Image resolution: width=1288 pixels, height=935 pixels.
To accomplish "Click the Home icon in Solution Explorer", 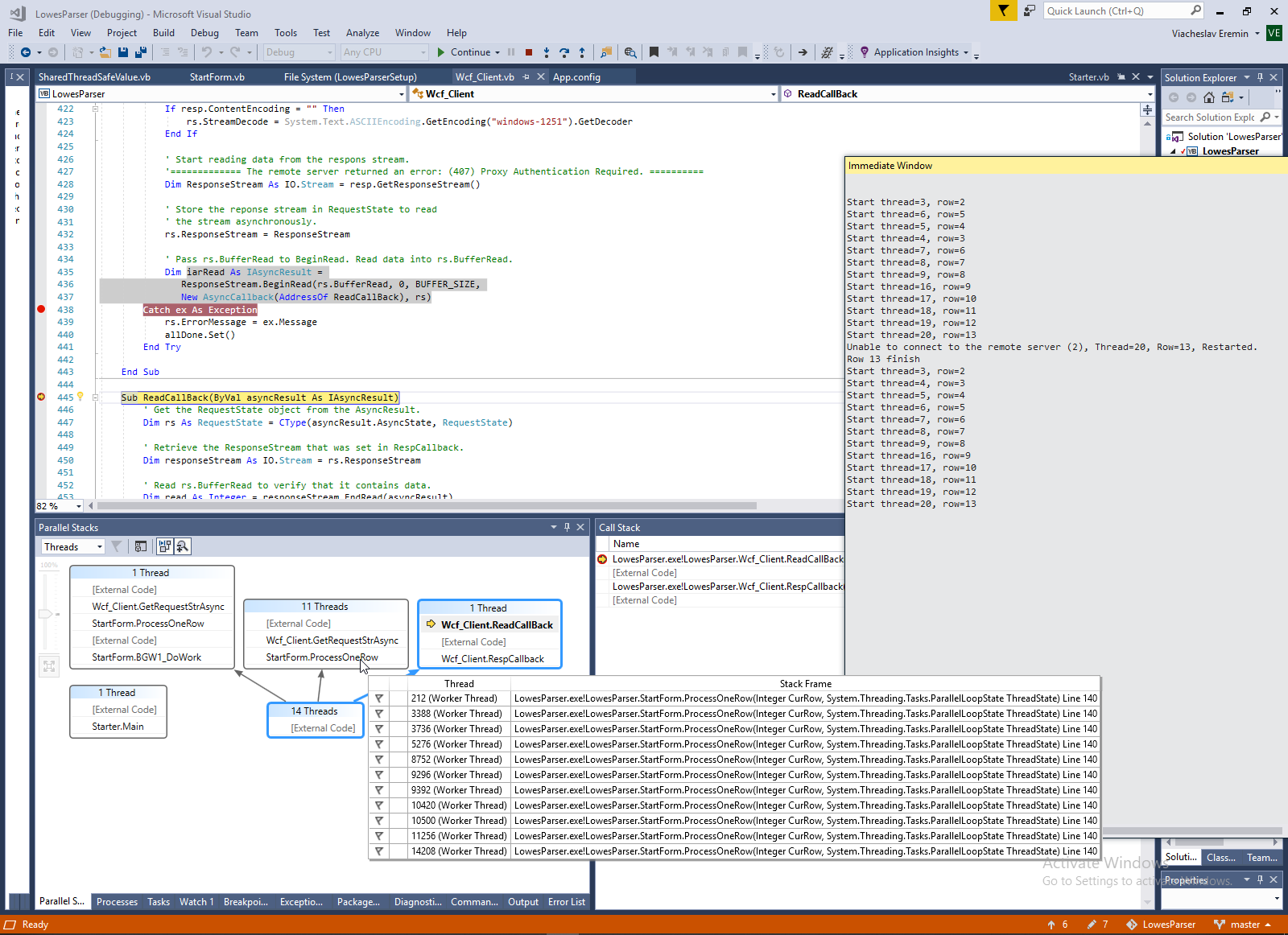I will pos(1209,97).
